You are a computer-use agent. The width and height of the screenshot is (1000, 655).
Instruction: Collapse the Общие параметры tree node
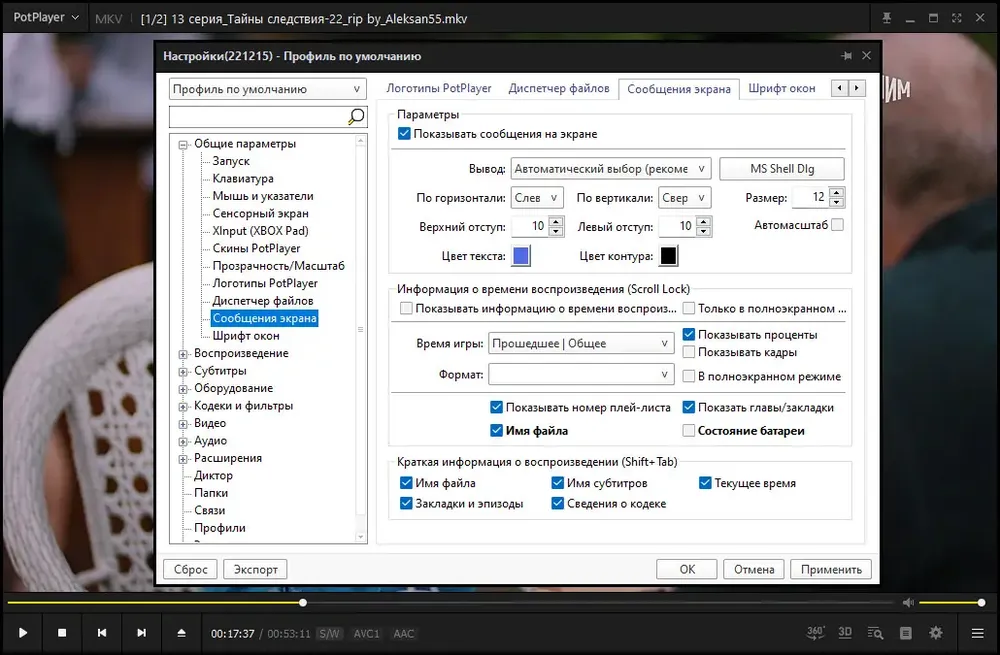click(183, 145)
